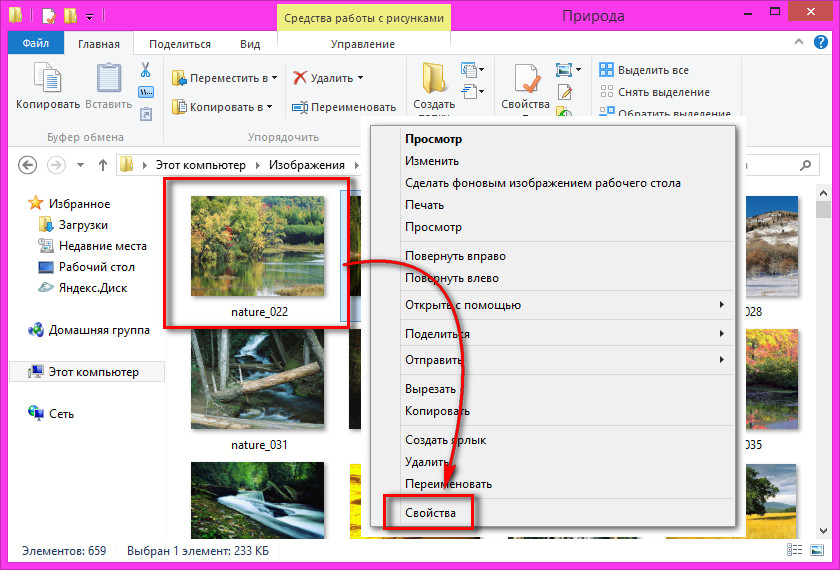Viewport: 840px width, 570px height.
Task: Select the nature_022 thumbnail
Action: pyautogui.click(x=258, y=246)
